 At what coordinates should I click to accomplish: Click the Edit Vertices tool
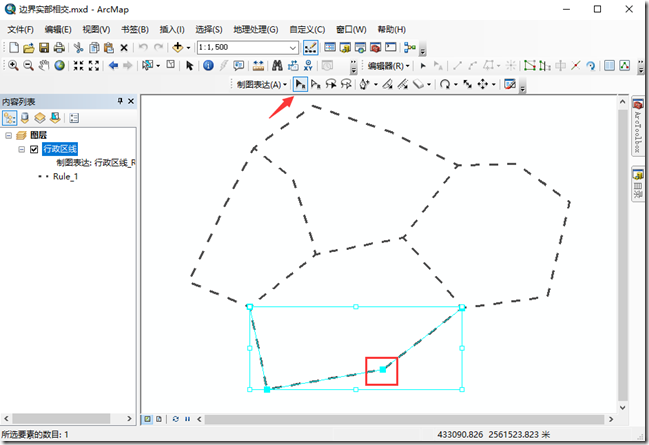[x=530, y=65]
